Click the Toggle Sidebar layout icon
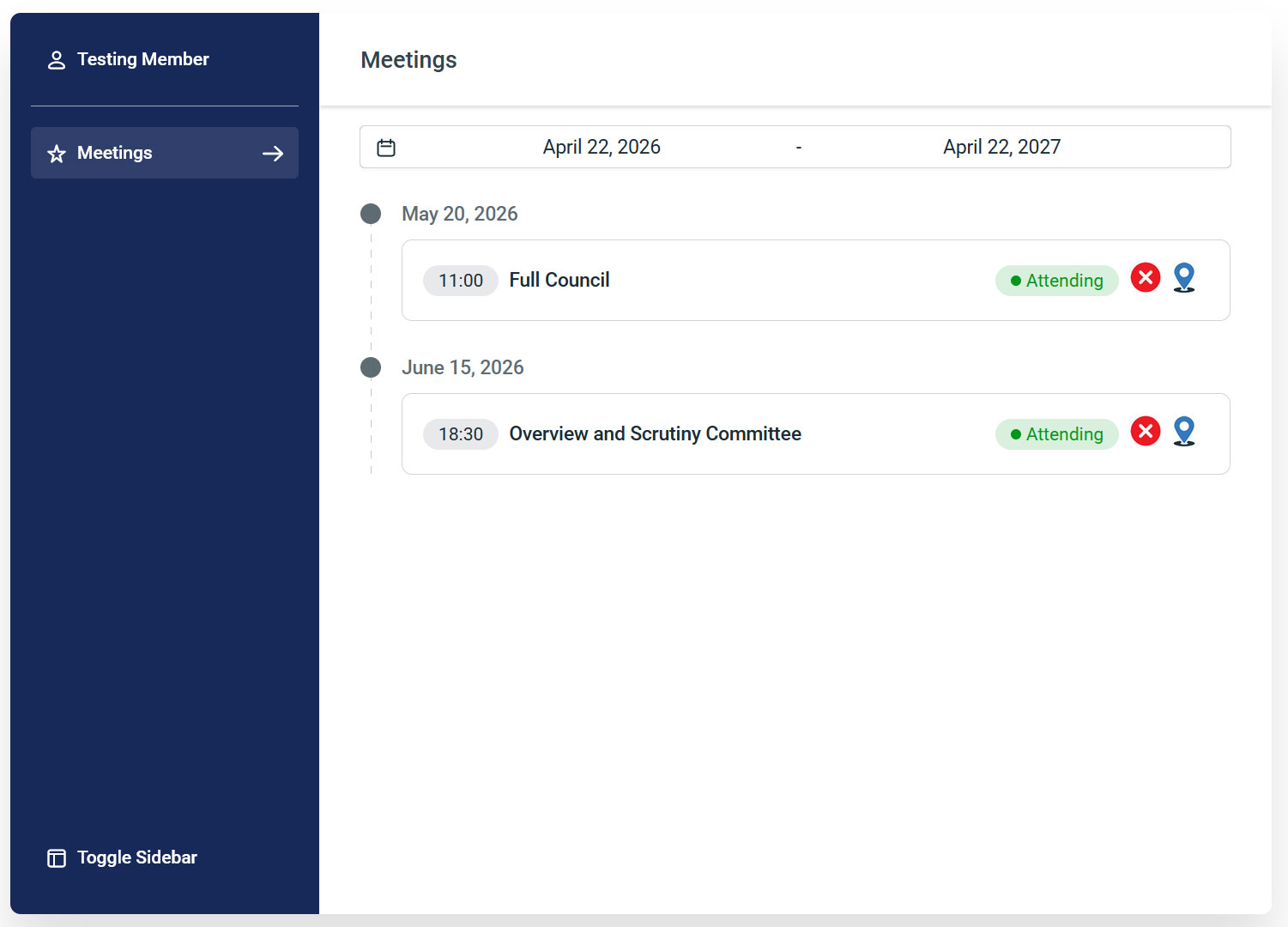This screenshot has width=1288, height=927. click(x=57, y=858)
